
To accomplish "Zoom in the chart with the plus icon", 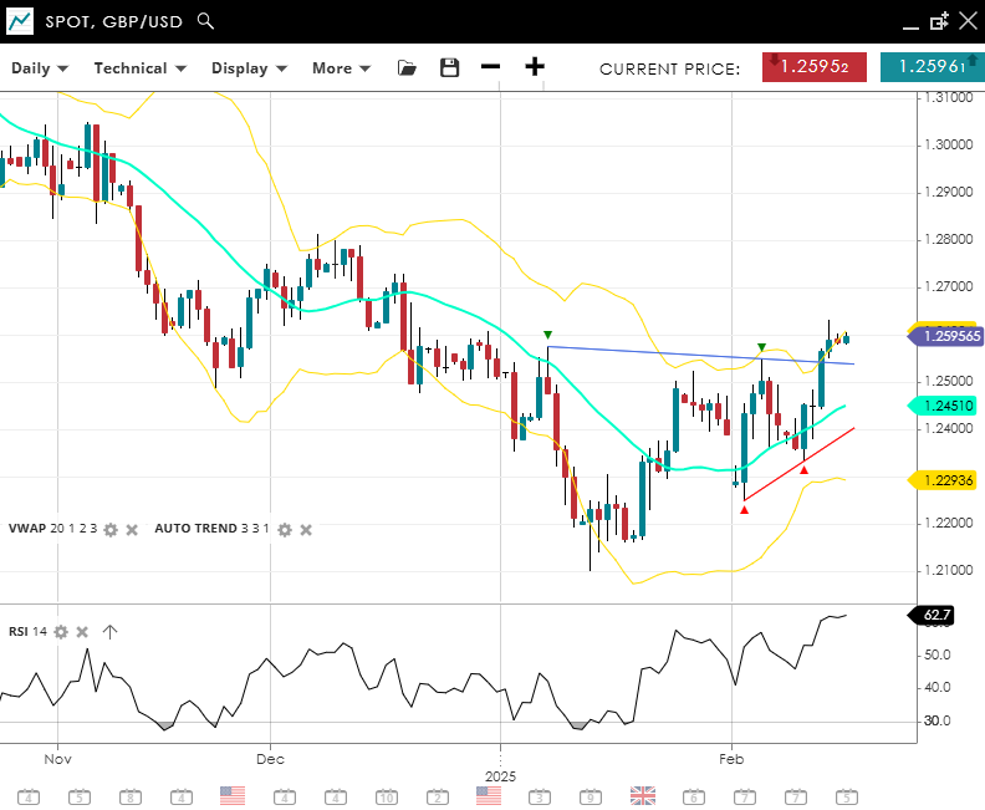I will [x=535, y=67].
